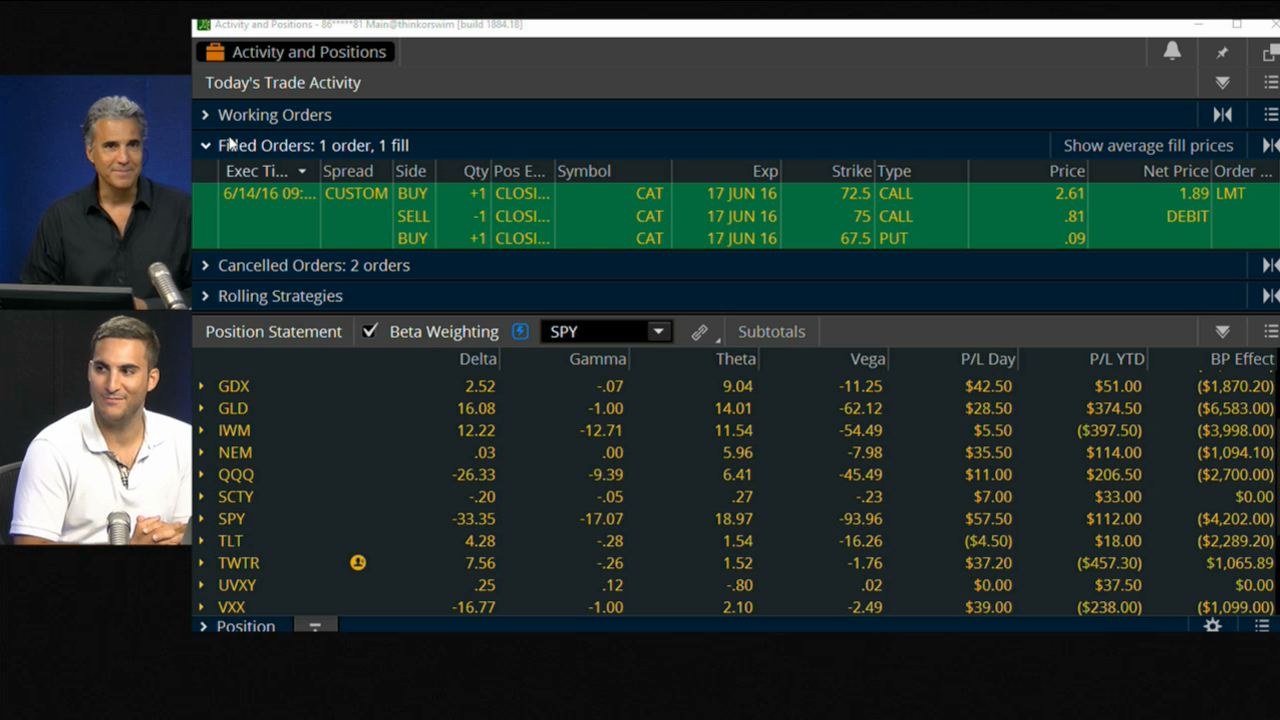Screen dimensions: 1280x720
Task: Click the link chain icon next to SPY box
Action: (699, 332)
